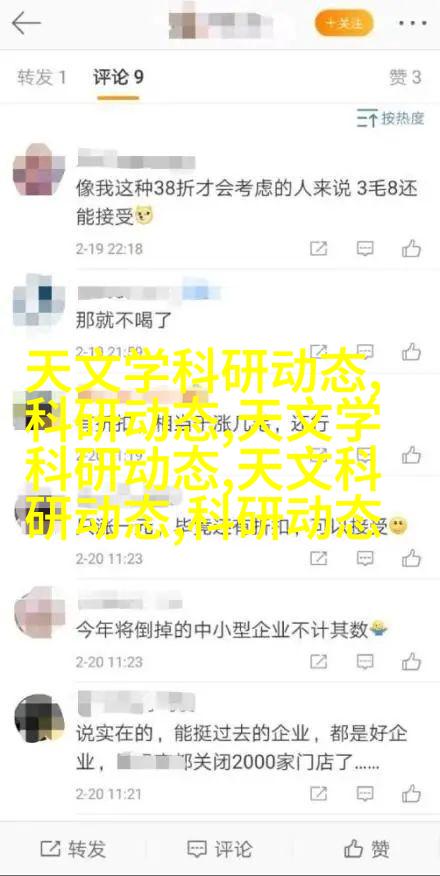Go back using the top-left arrow

pyautogui.click(x=26, y=24)
